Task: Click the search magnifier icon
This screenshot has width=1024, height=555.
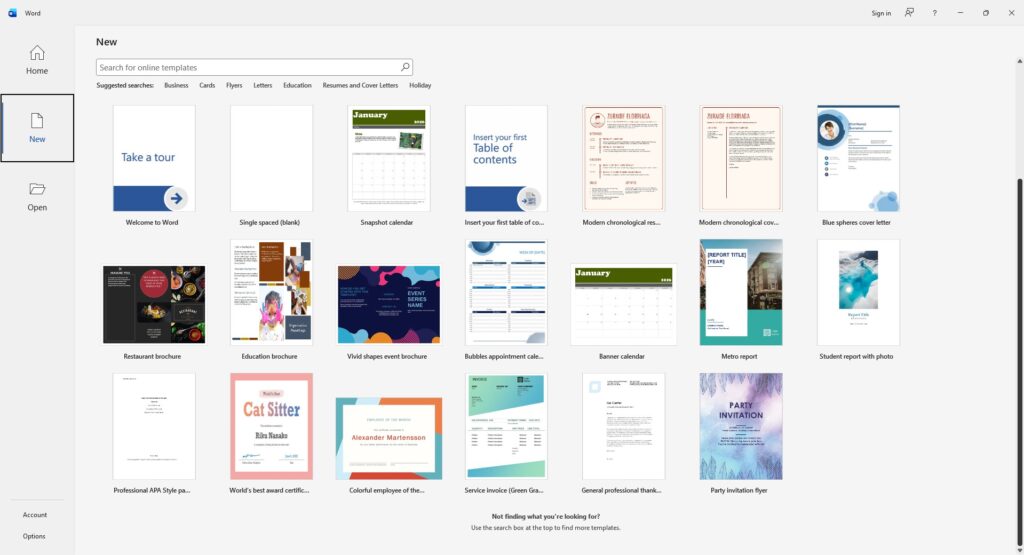Action: coord(405,67)
